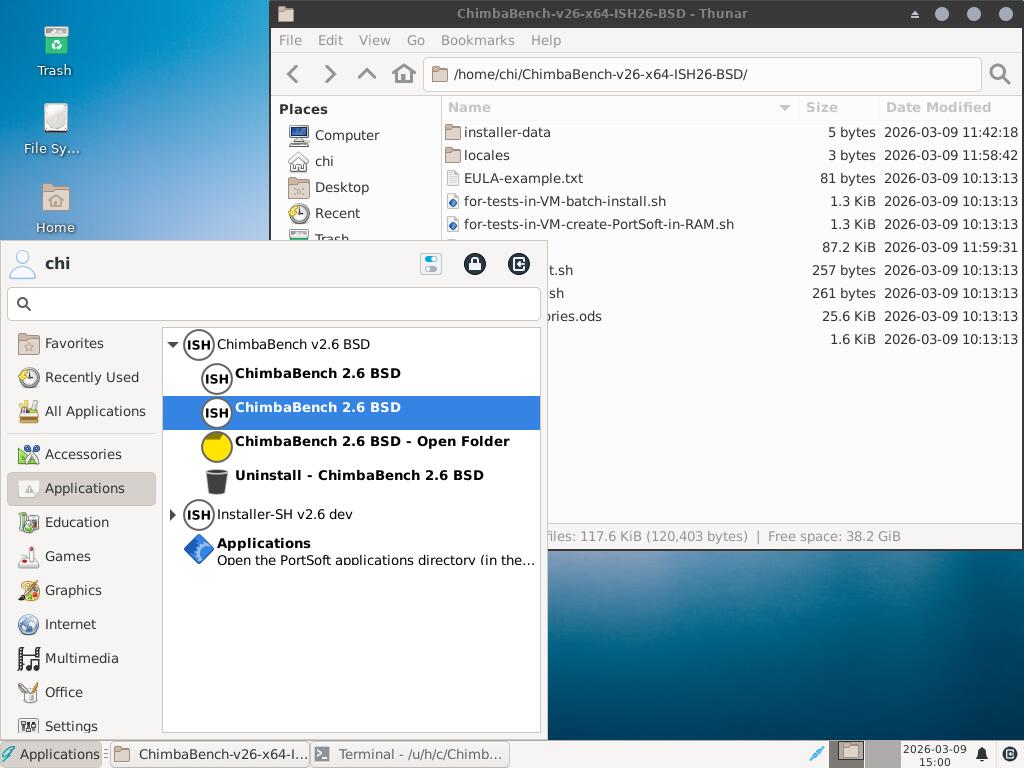1024x768 pixels.
Task: Switch to ChimbaBench taskbar window button
Action: click(210, 754)
